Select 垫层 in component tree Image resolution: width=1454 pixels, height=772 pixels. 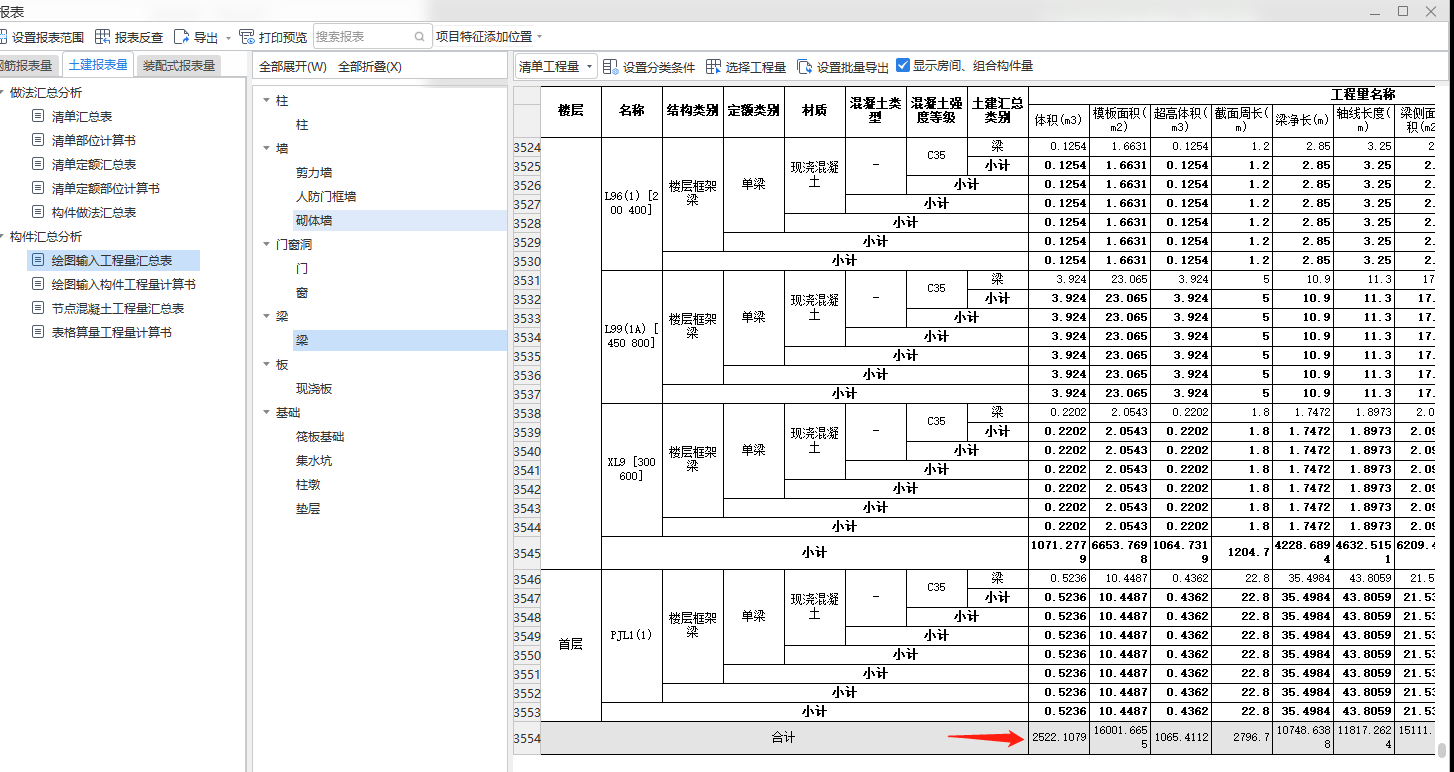pyautogui.click(x=308, y=509)
